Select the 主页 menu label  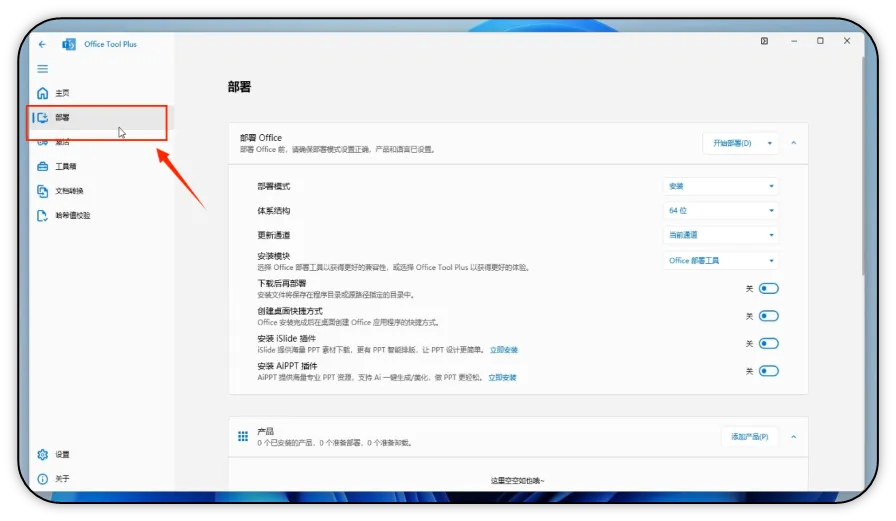click(x=62, y=93)
